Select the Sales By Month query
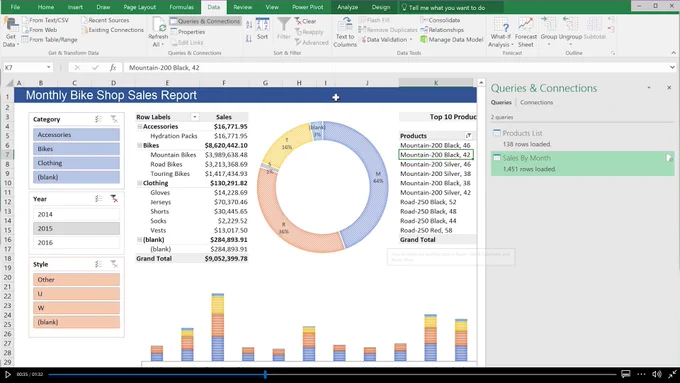Screen dimensions: 680x383 pyautogui.click(x=582, y=163)
